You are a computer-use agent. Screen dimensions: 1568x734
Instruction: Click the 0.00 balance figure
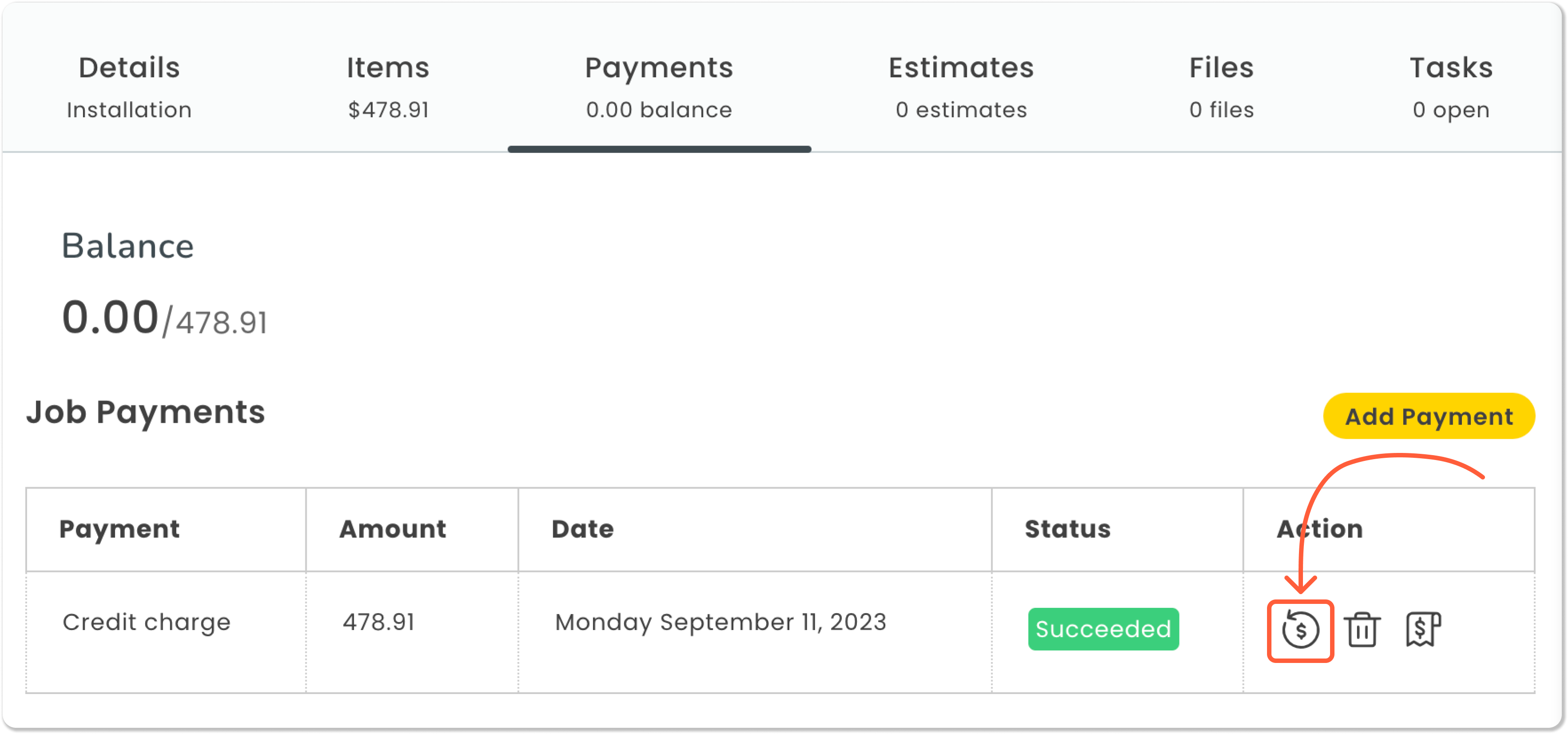tap(110, 317)
